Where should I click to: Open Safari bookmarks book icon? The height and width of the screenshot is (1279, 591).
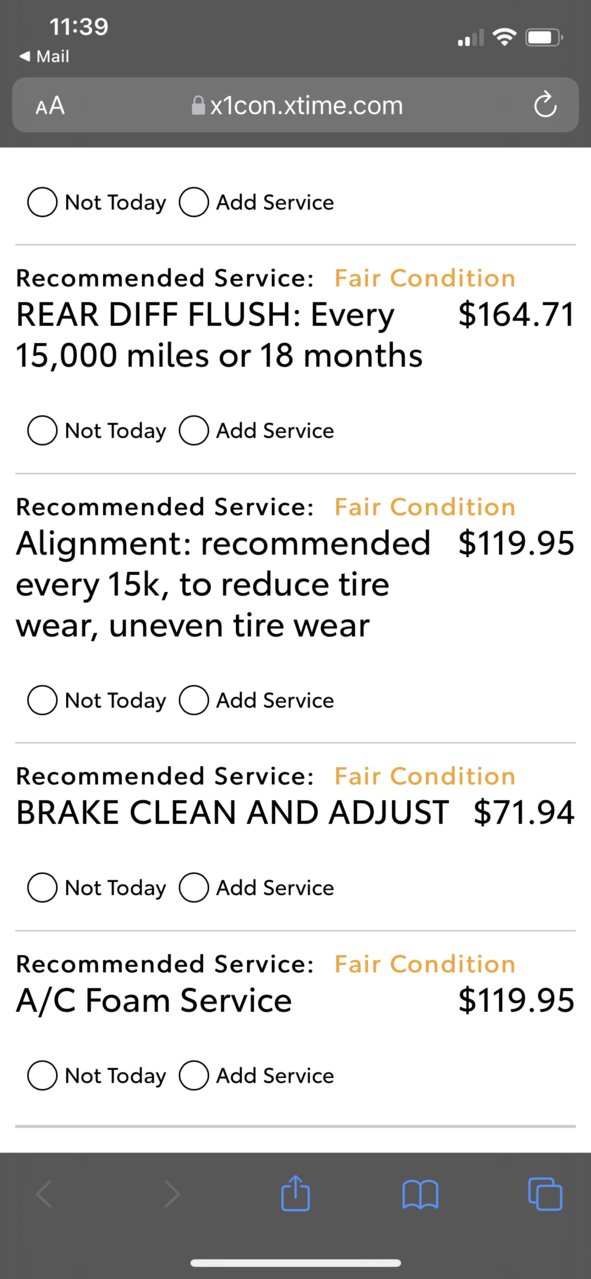[420, 1194]
